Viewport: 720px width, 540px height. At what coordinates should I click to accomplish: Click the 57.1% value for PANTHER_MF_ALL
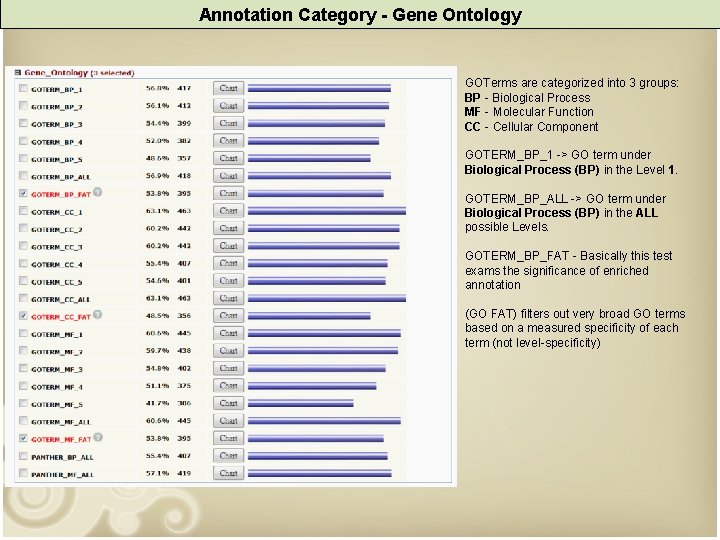pyautogui.click(x=158, y=473)
